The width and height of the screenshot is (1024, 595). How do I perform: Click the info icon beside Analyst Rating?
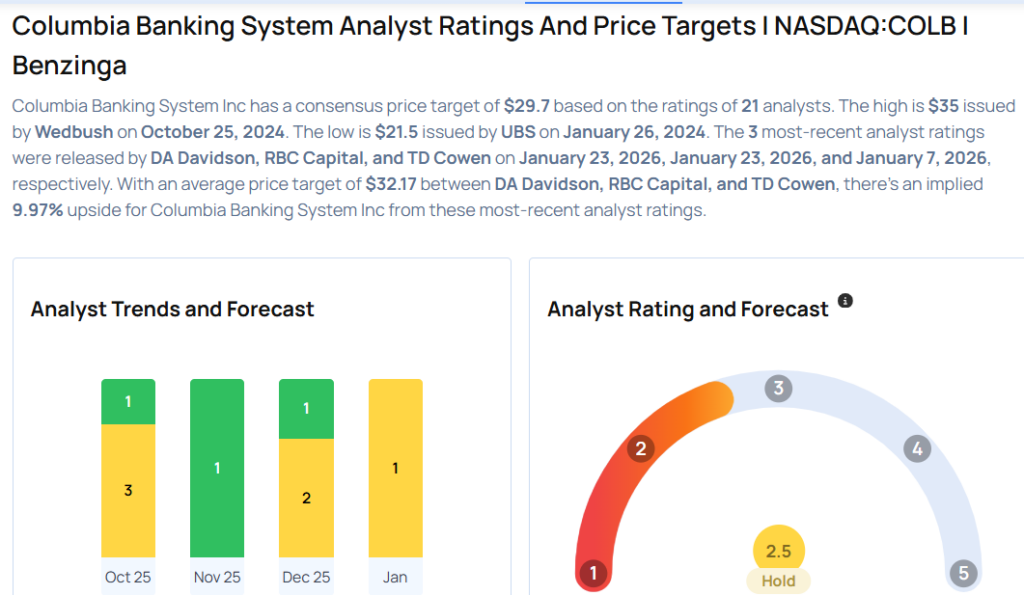tap(845, 301)
